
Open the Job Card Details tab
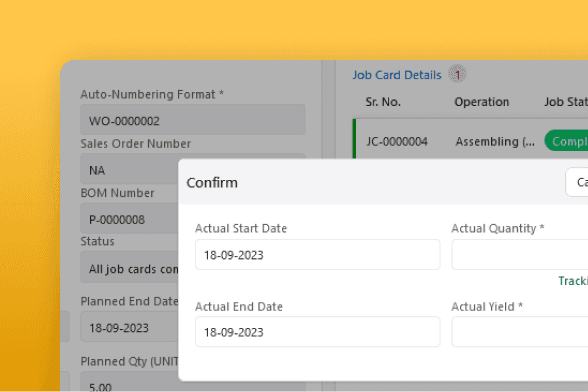point(397,75)
